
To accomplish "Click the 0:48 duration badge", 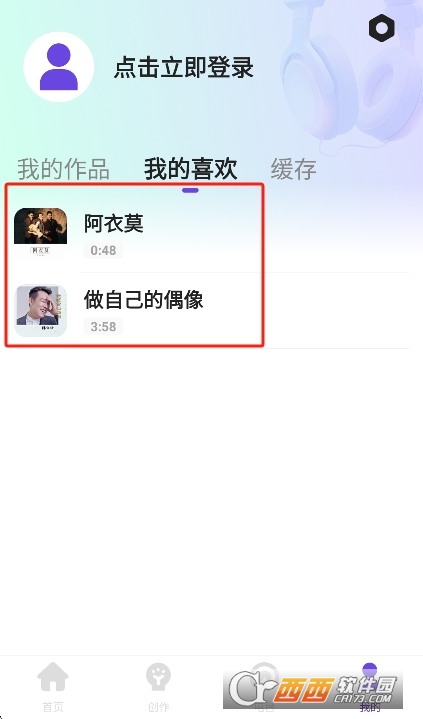I will coord(103,250).
